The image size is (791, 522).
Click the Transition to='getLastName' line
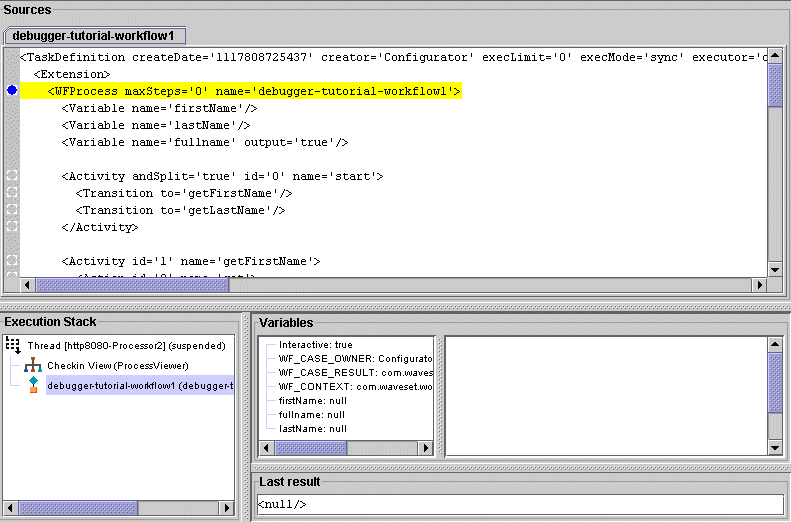180,210
